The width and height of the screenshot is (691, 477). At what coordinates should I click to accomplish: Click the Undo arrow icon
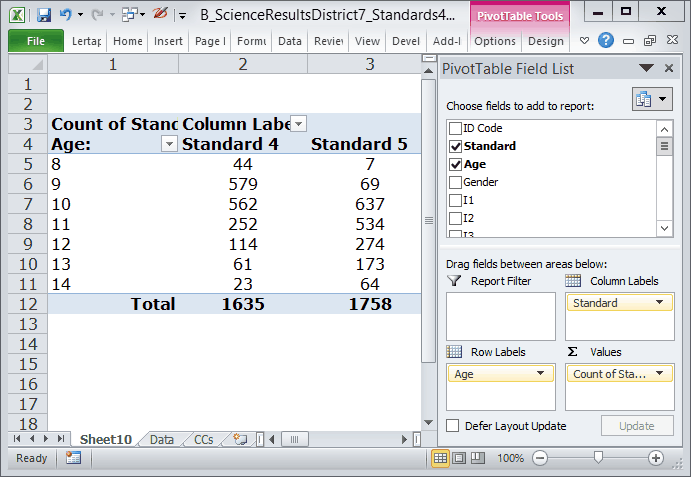(65, 15)
